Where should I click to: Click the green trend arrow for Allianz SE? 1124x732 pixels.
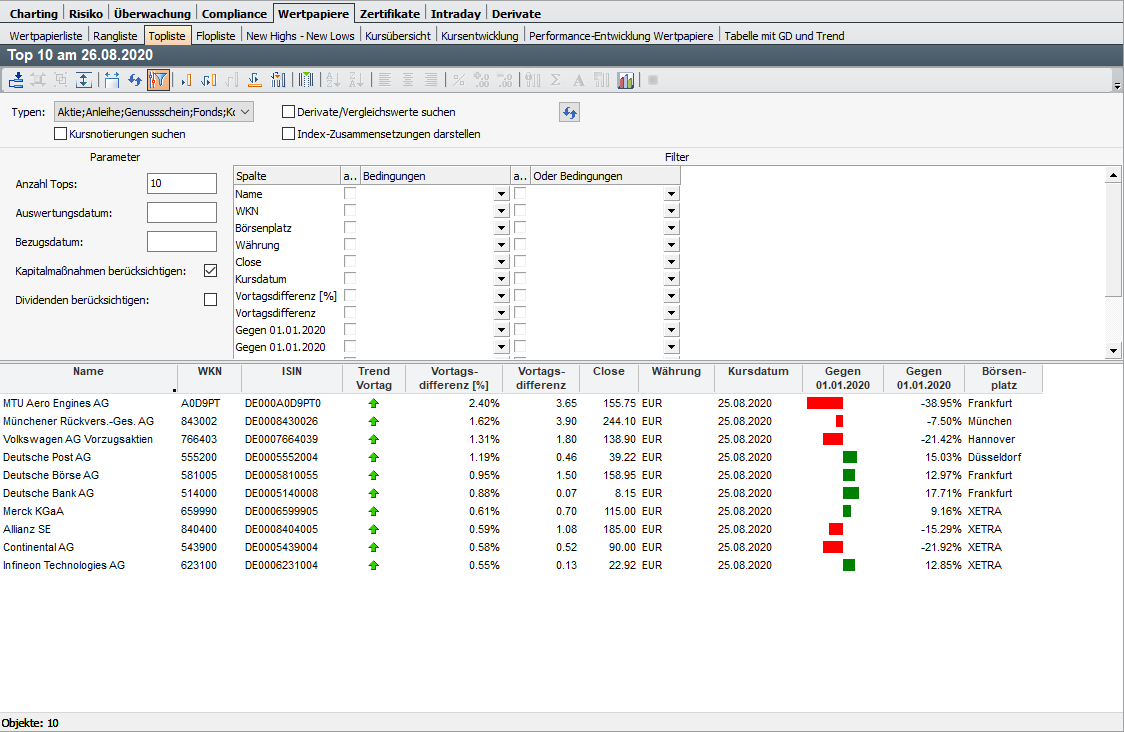pyautogui.click(x=374, y=529)
